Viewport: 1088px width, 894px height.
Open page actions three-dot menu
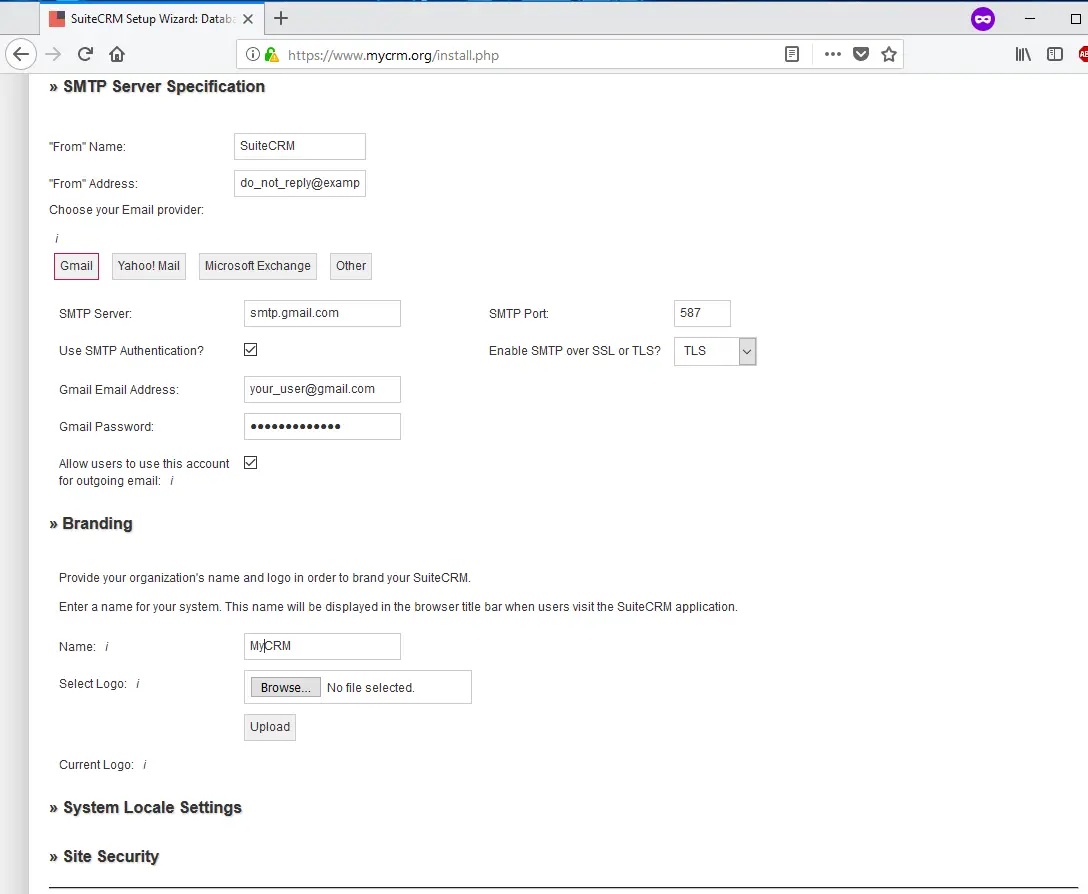[833, 54]
